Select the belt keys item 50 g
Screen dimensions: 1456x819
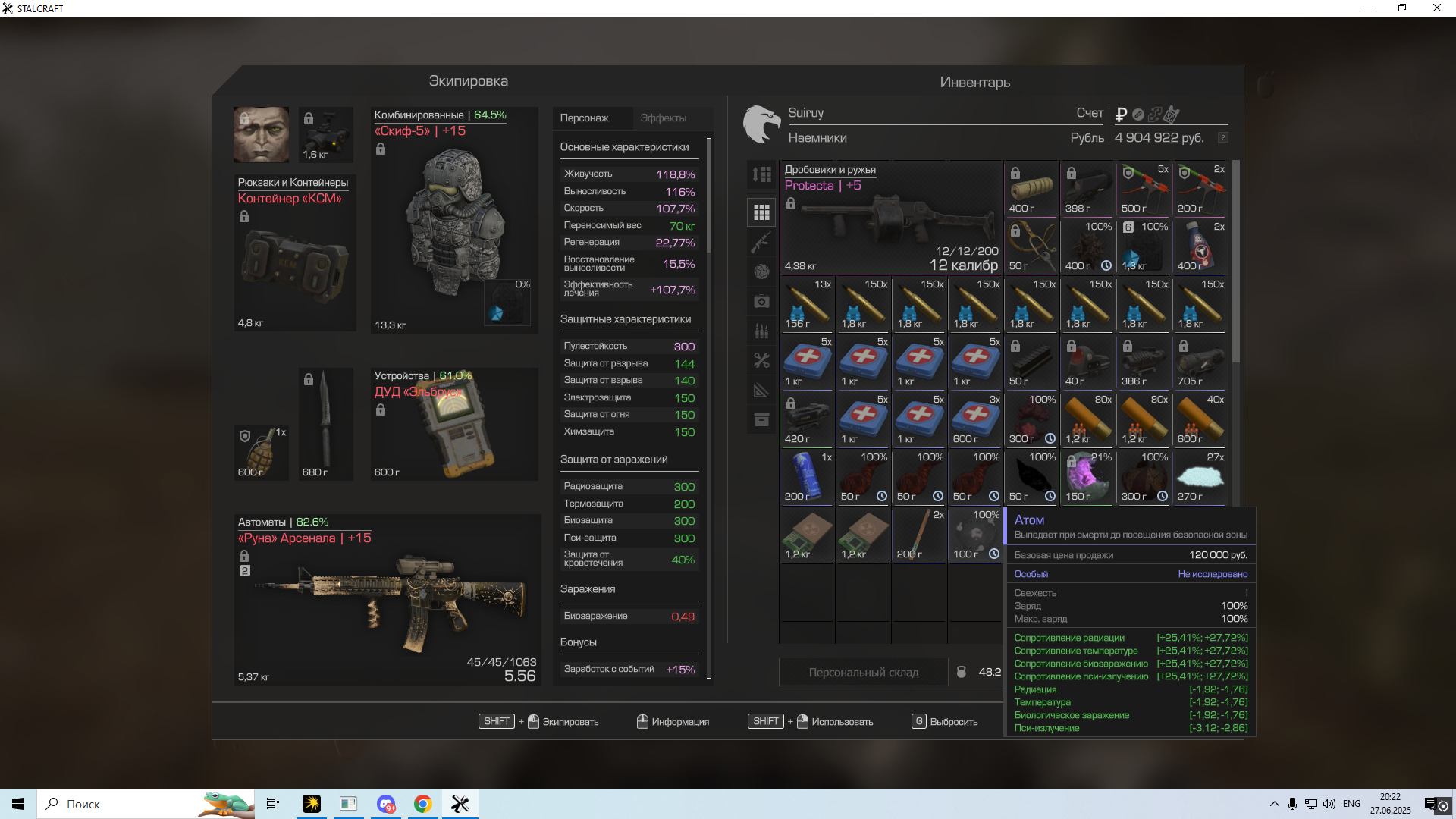click(x=1031, y=246)
